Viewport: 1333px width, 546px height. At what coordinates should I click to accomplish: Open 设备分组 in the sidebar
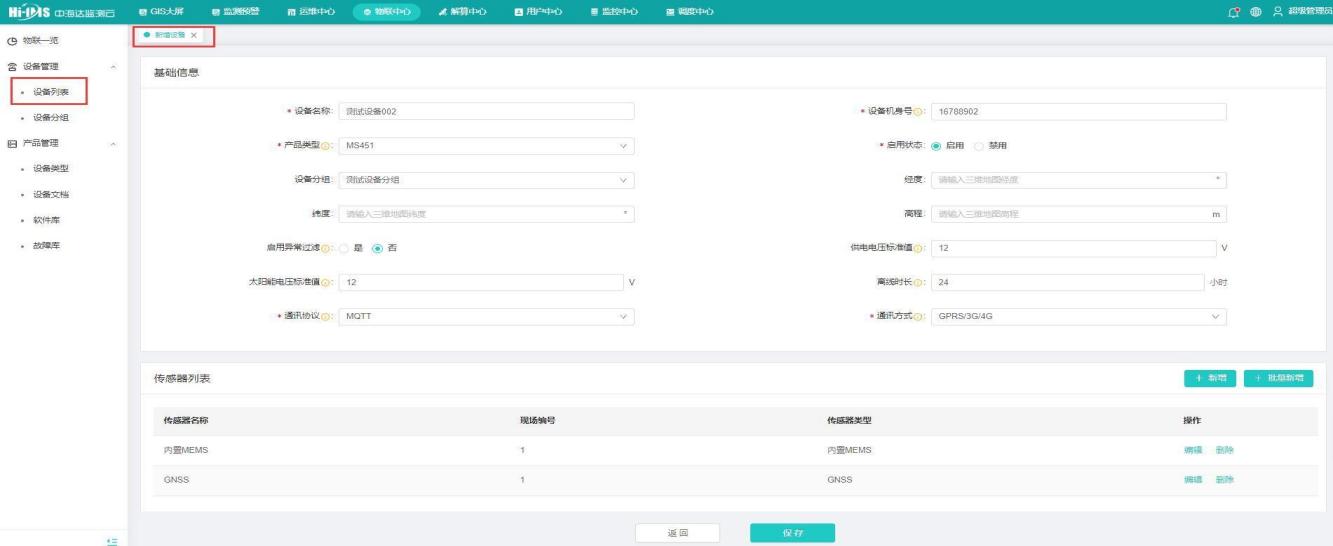point(50,118)
